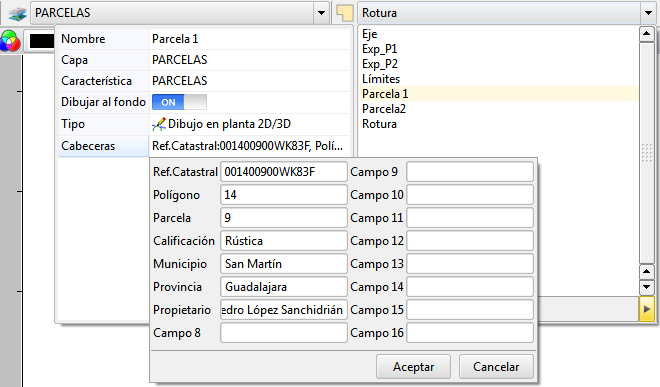The height and width of the screenshot is (387, 660).
Task: Click the Campo 12 input field
Action: (470, 241)
